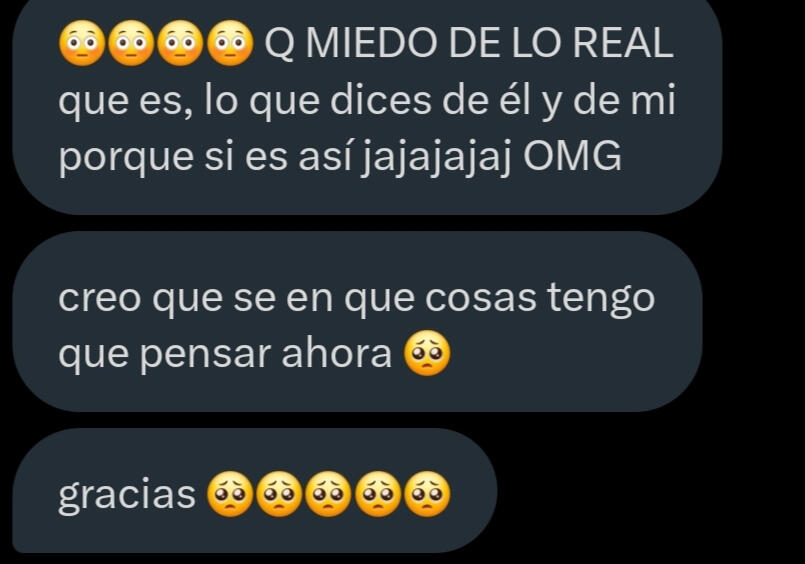Image resolution: width=805 pixels, height=564 pixels.
Task: Click the word 'gracias' in last message
Action: (x=127, y=495)
